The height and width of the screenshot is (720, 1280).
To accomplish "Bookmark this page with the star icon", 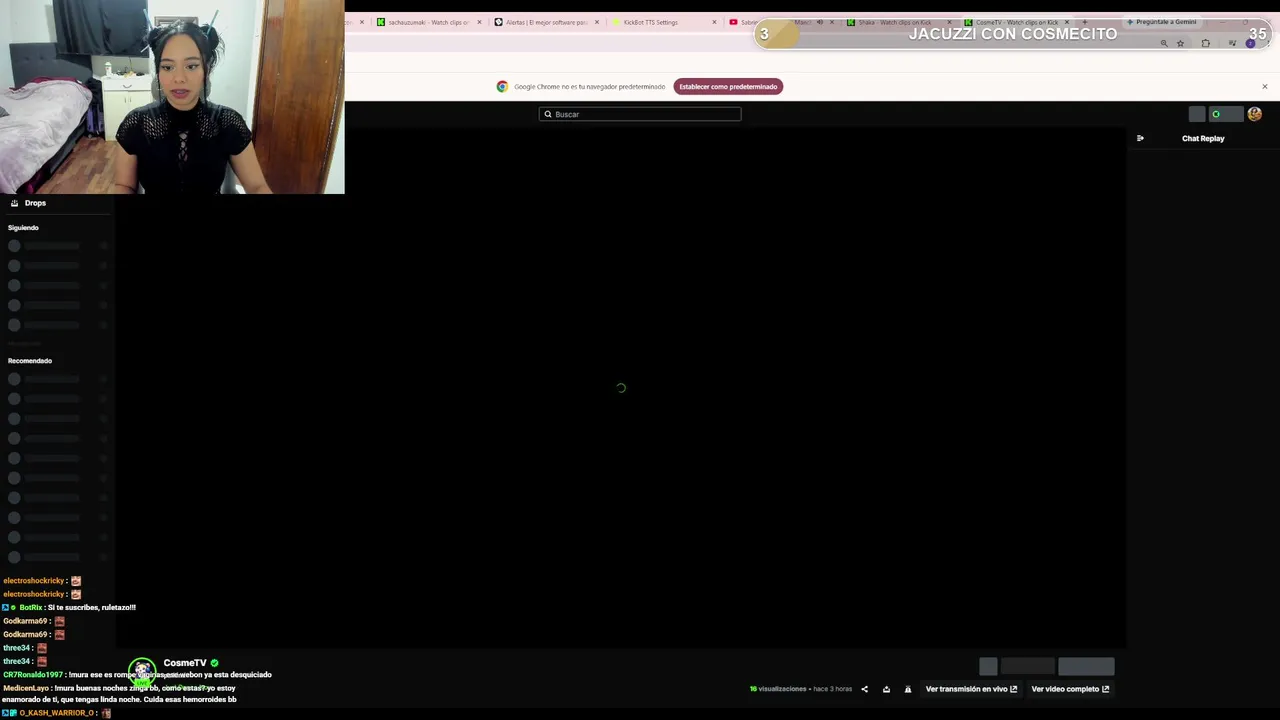I will [x=1180, y=44].
